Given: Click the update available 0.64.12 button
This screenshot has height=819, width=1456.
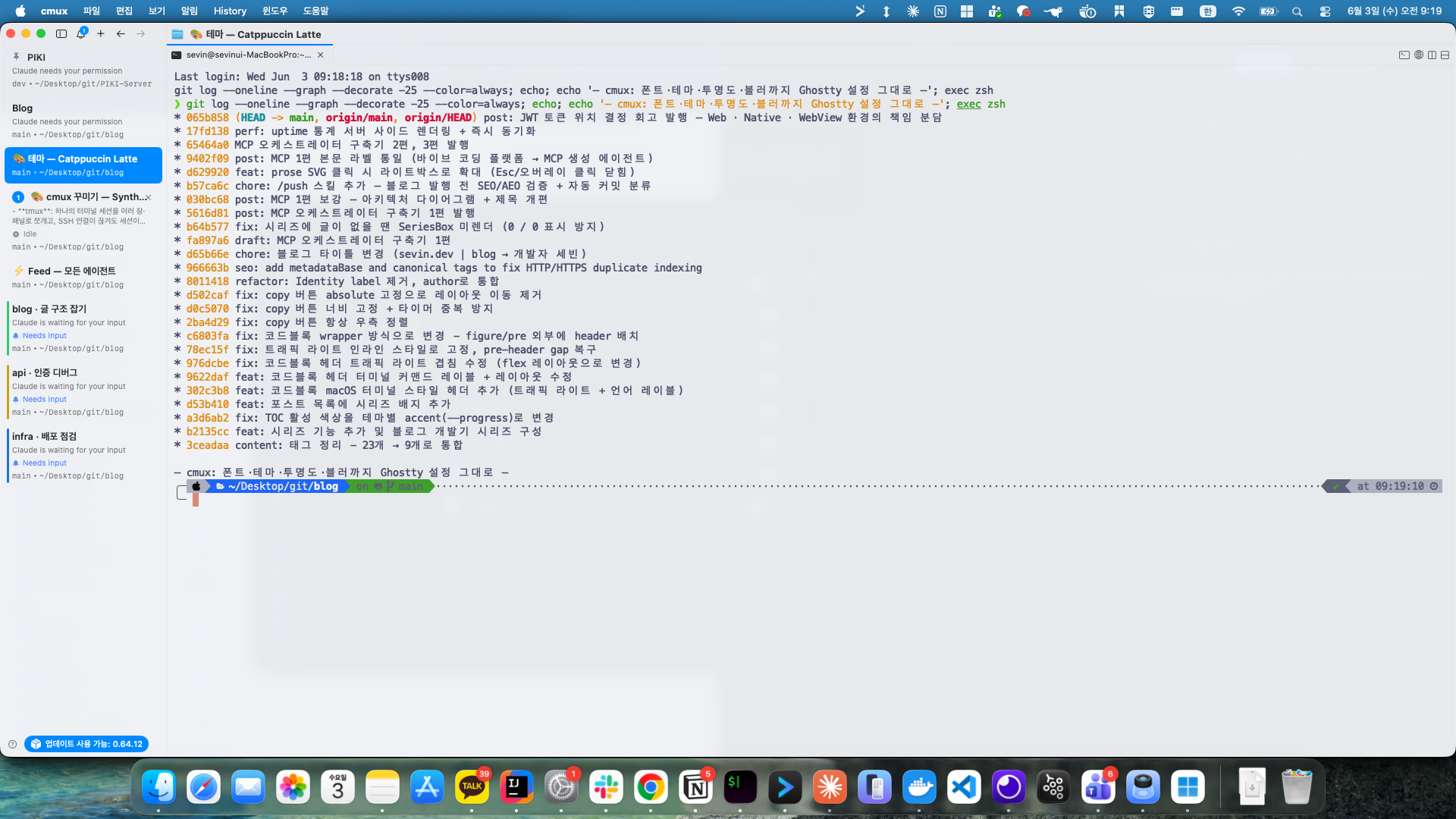Looking at the screenshot, I should point(86,744).
